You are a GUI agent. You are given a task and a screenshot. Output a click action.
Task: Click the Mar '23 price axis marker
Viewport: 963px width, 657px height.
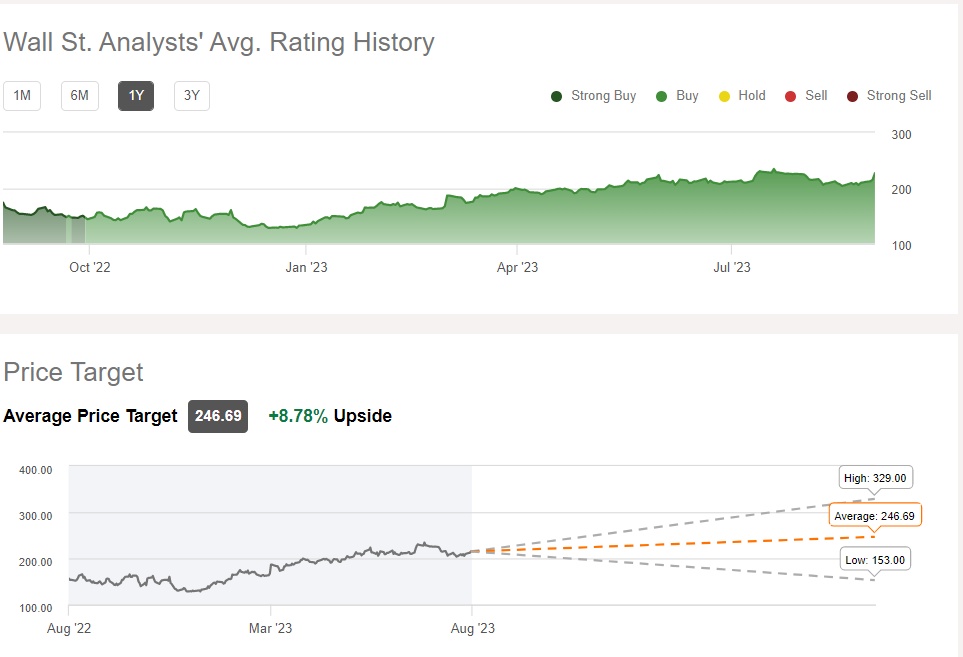271,628
